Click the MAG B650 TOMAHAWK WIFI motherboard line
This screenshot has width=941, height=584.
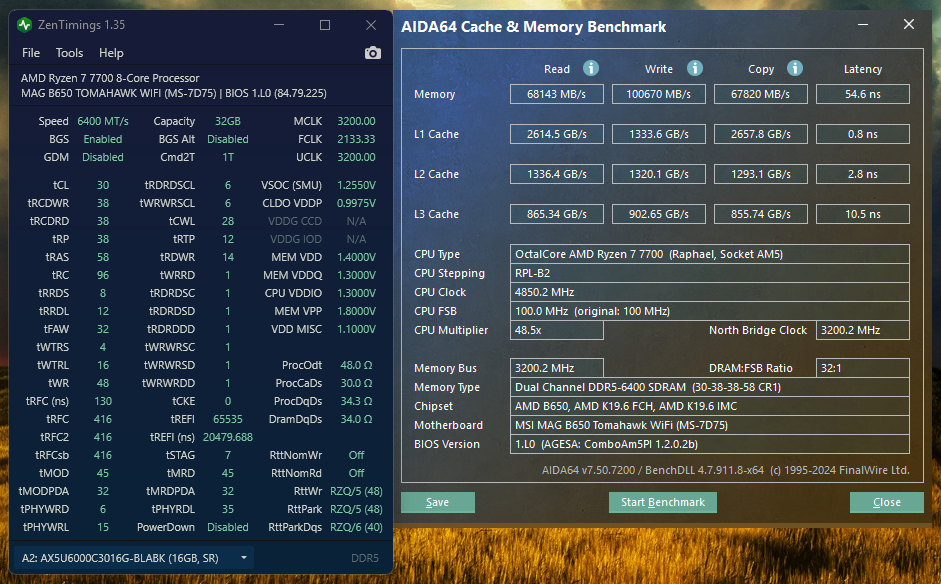[x=174, y=93]
